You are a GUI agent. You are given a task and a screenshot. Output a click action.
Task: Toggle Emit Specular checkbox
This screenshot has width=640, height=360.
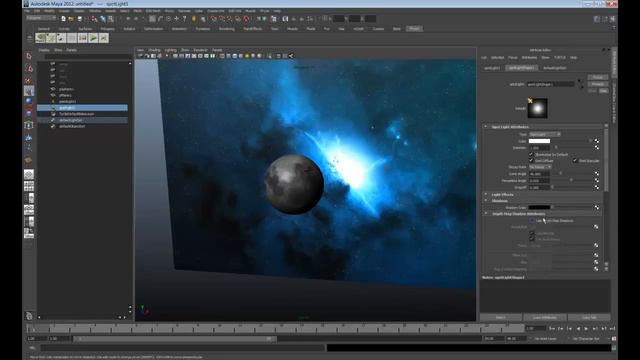[575, 160]
